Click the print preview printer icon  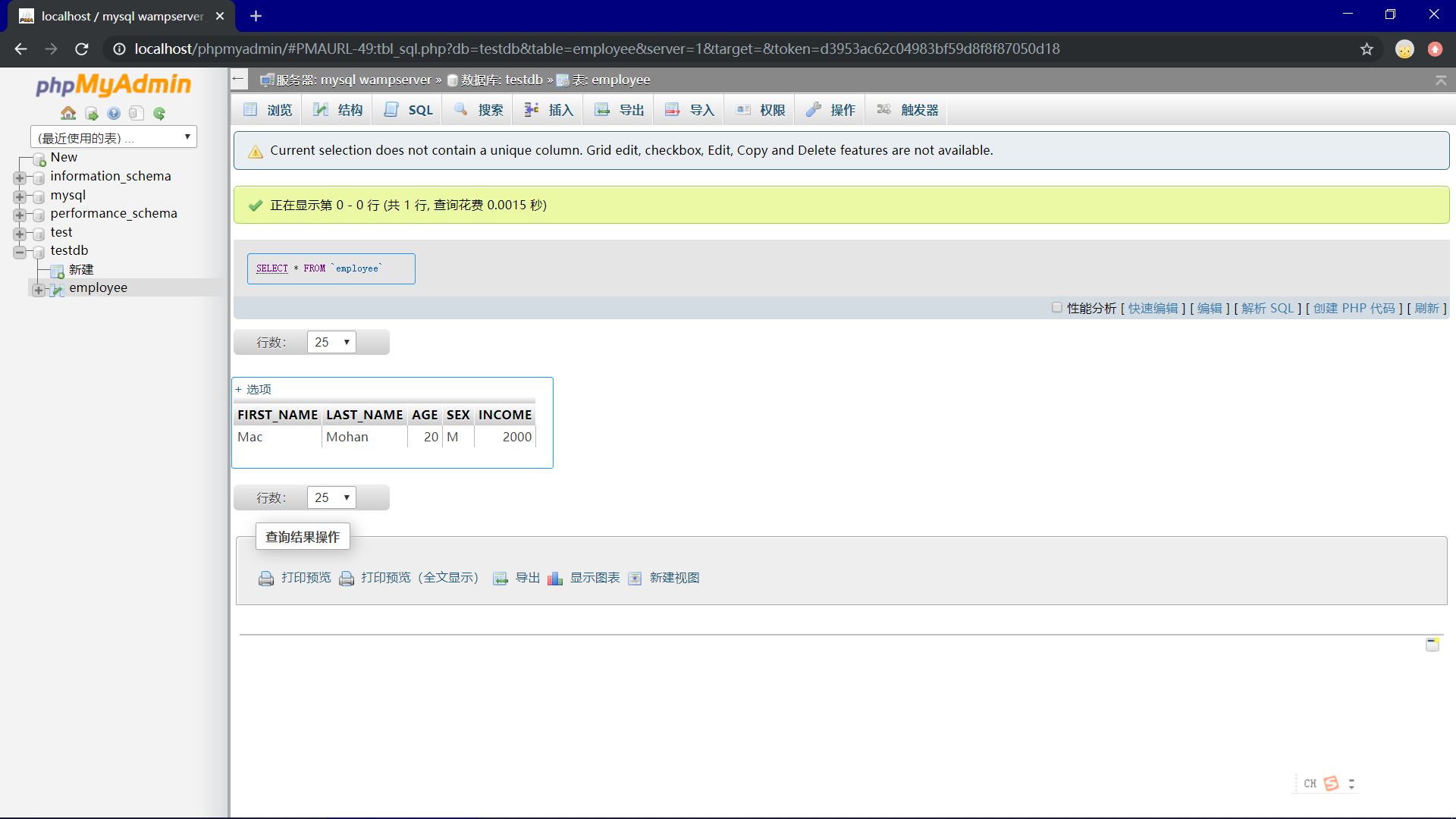[x=266, y=579]
